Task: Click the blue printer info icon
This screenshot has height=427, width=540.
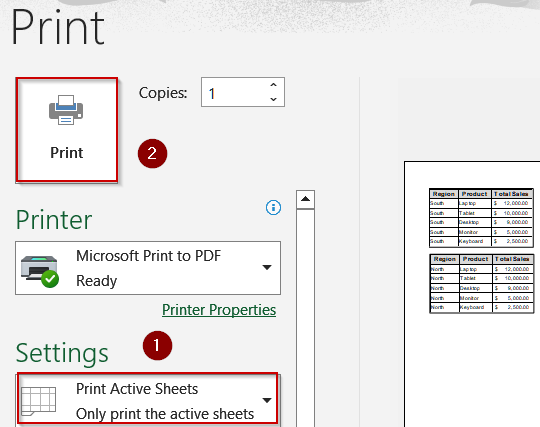Action: (x=273, y=208)
